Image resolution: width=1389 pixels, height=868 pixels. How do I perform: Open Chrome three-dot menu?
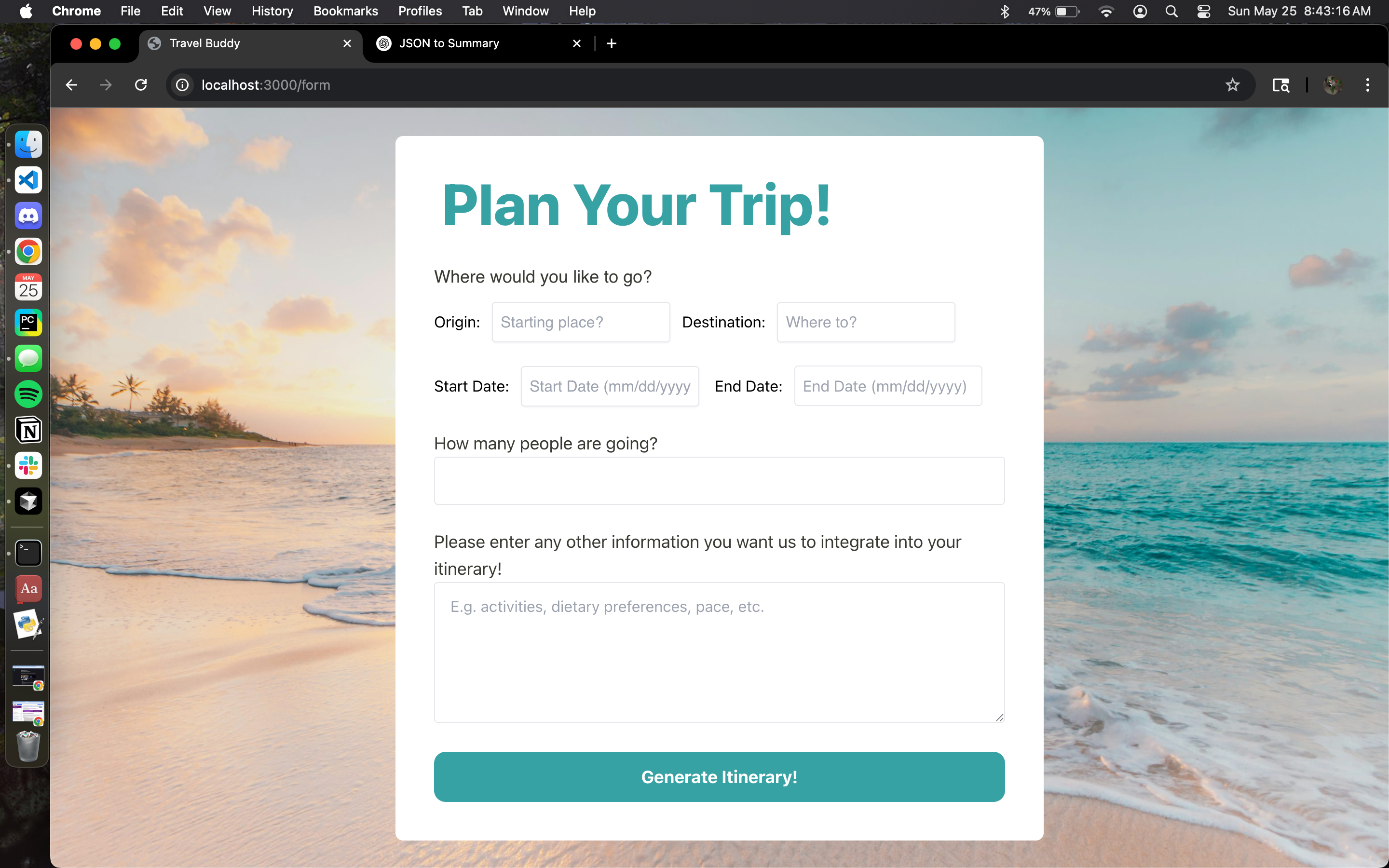[1367, 85]
